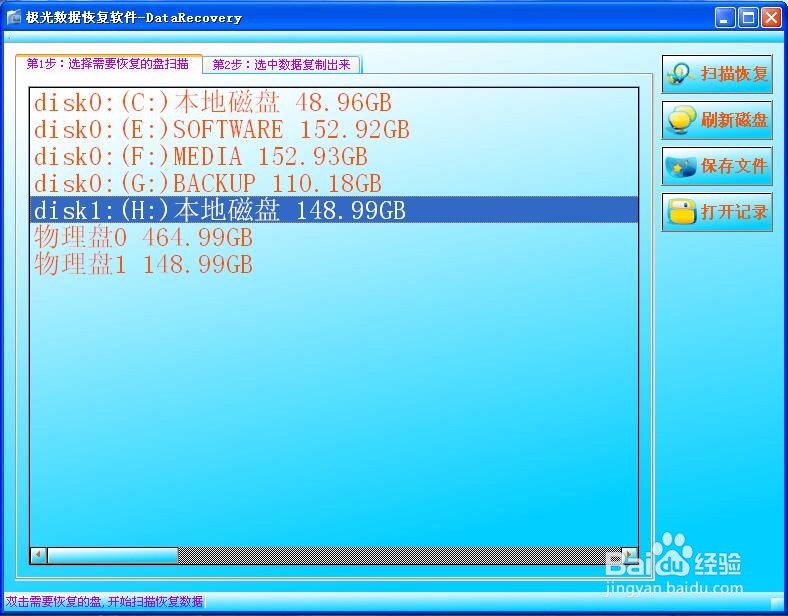Select 物理盘1 148.99GB entry

pyautogui.click(x=334, y=264)
